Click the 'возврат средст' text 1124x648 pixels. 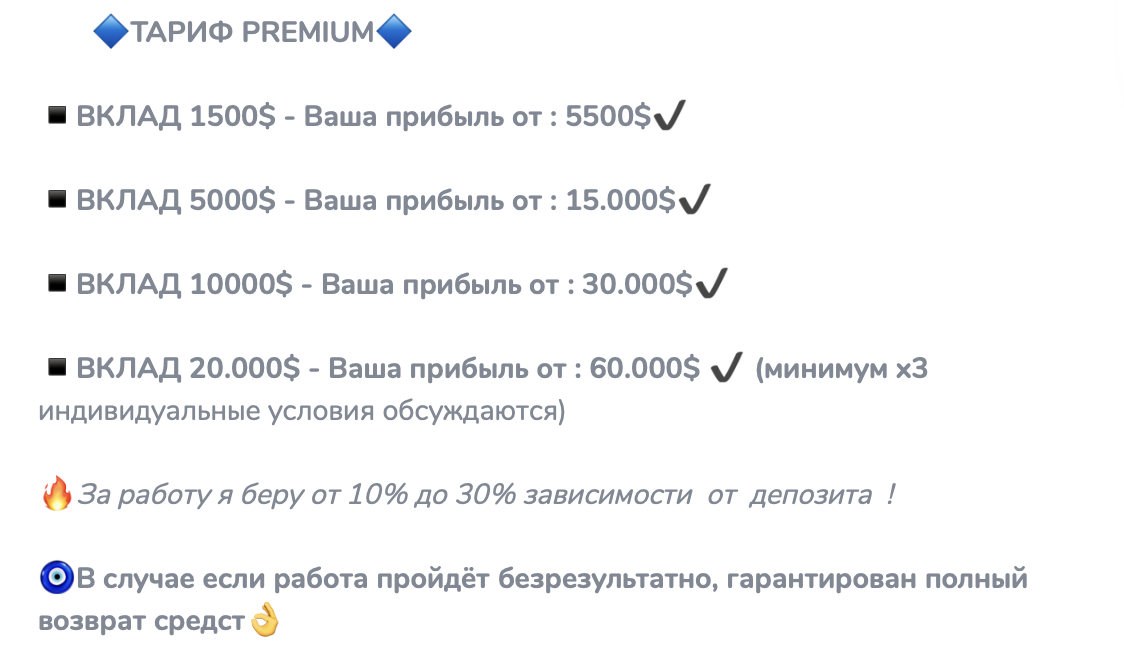click(142, 621)
